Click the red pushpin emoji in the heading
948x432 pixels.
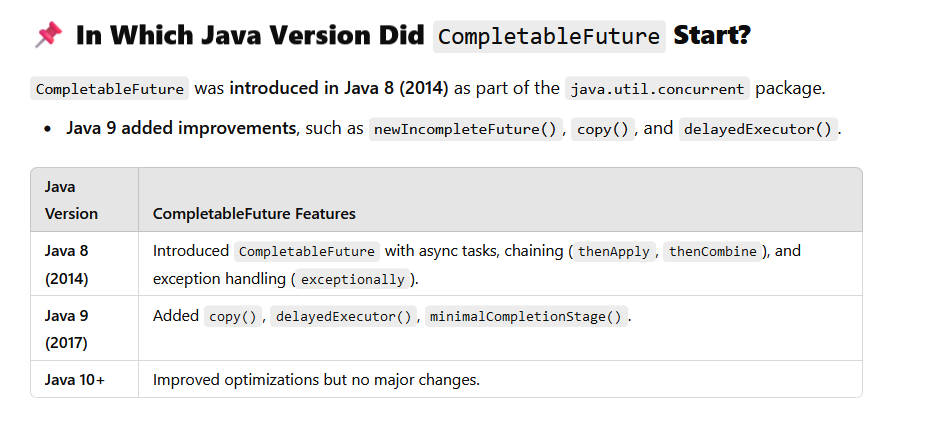[48, 36]
